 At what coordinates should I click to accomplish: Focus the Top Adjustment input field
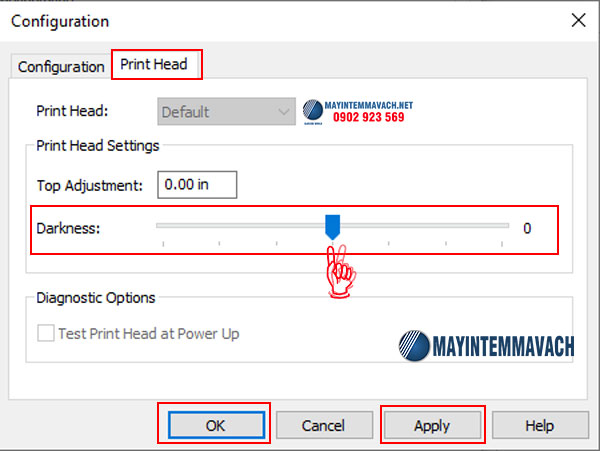point(196,184)
